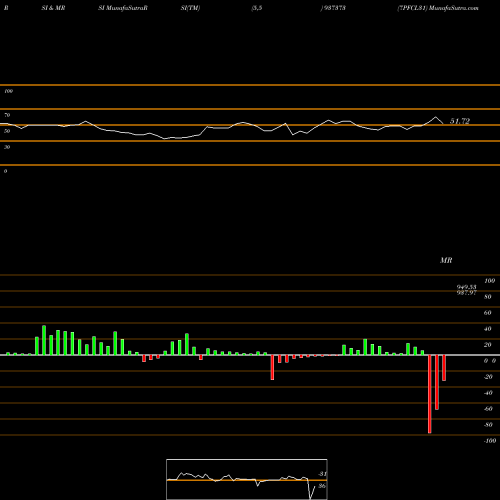
Task: Click the '(5,5' header parameter text
Action: [x=257, y=8]
